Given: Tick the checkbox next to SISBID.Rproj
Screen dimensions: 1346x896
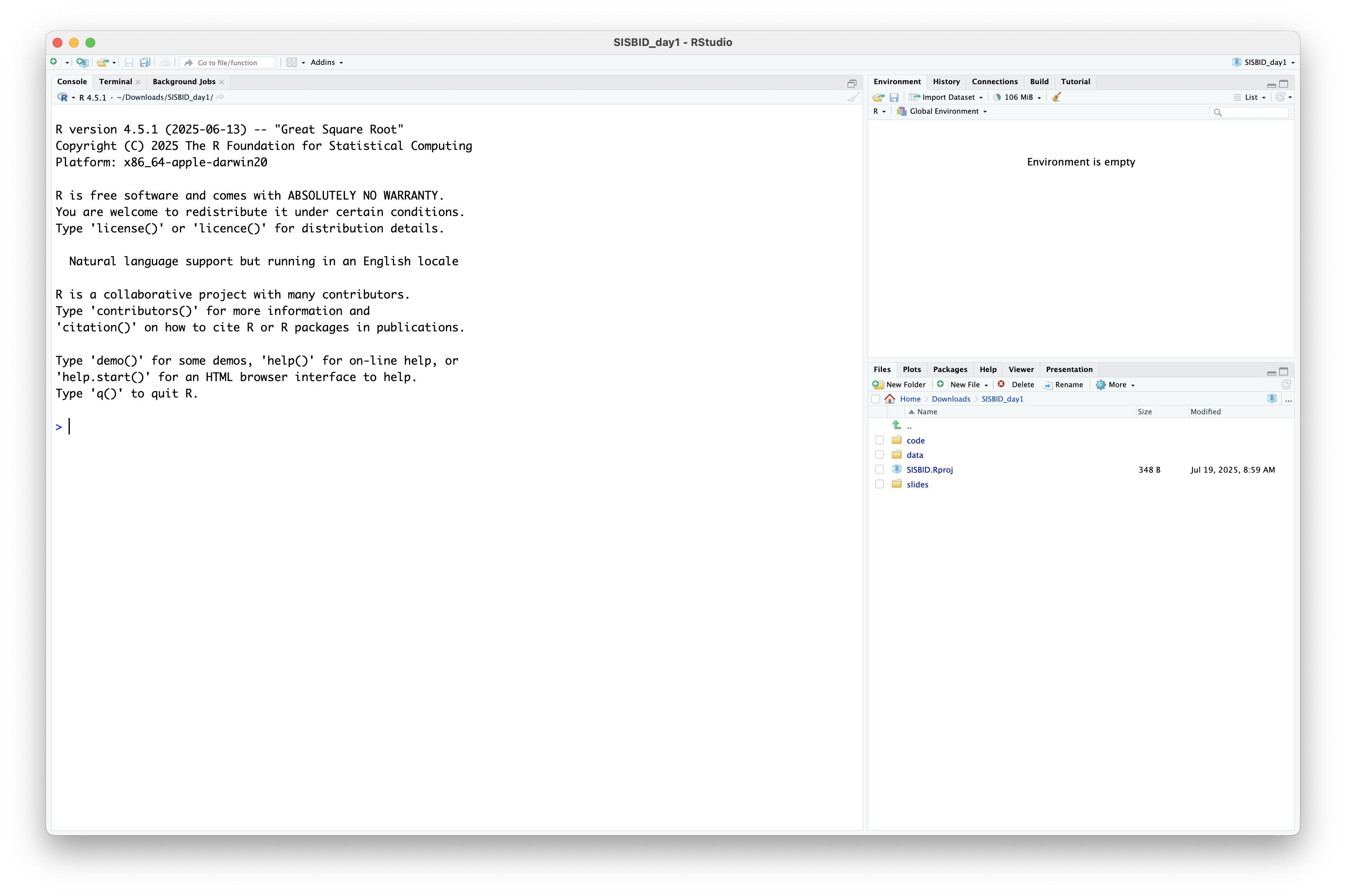Looking at the screenshot, I should (880, 469).
